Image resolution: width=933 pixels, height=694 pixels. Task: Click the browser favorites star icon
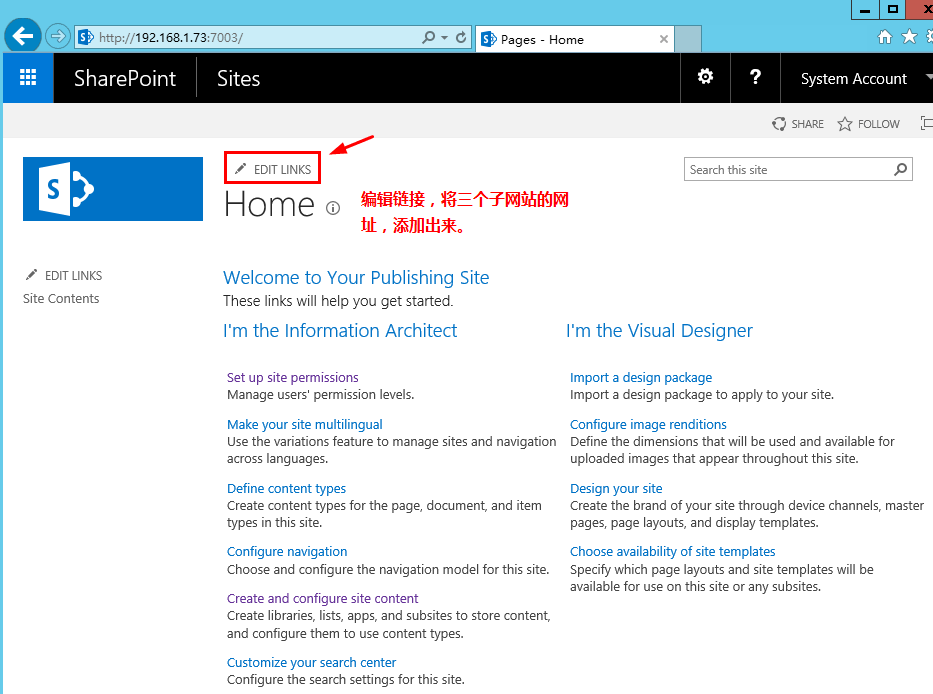(909, 37)
